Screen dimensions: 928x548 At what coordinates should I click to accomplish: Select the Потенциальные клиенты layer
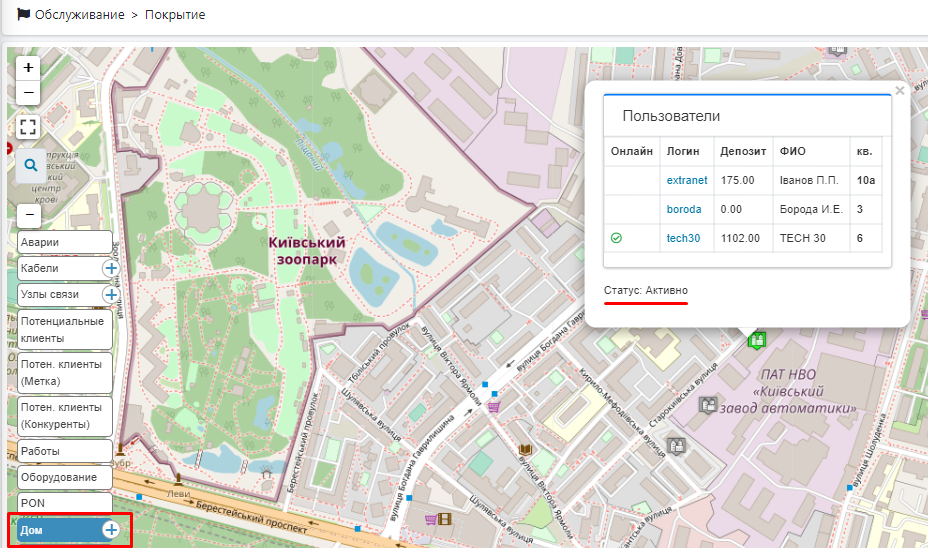point(65,329)
